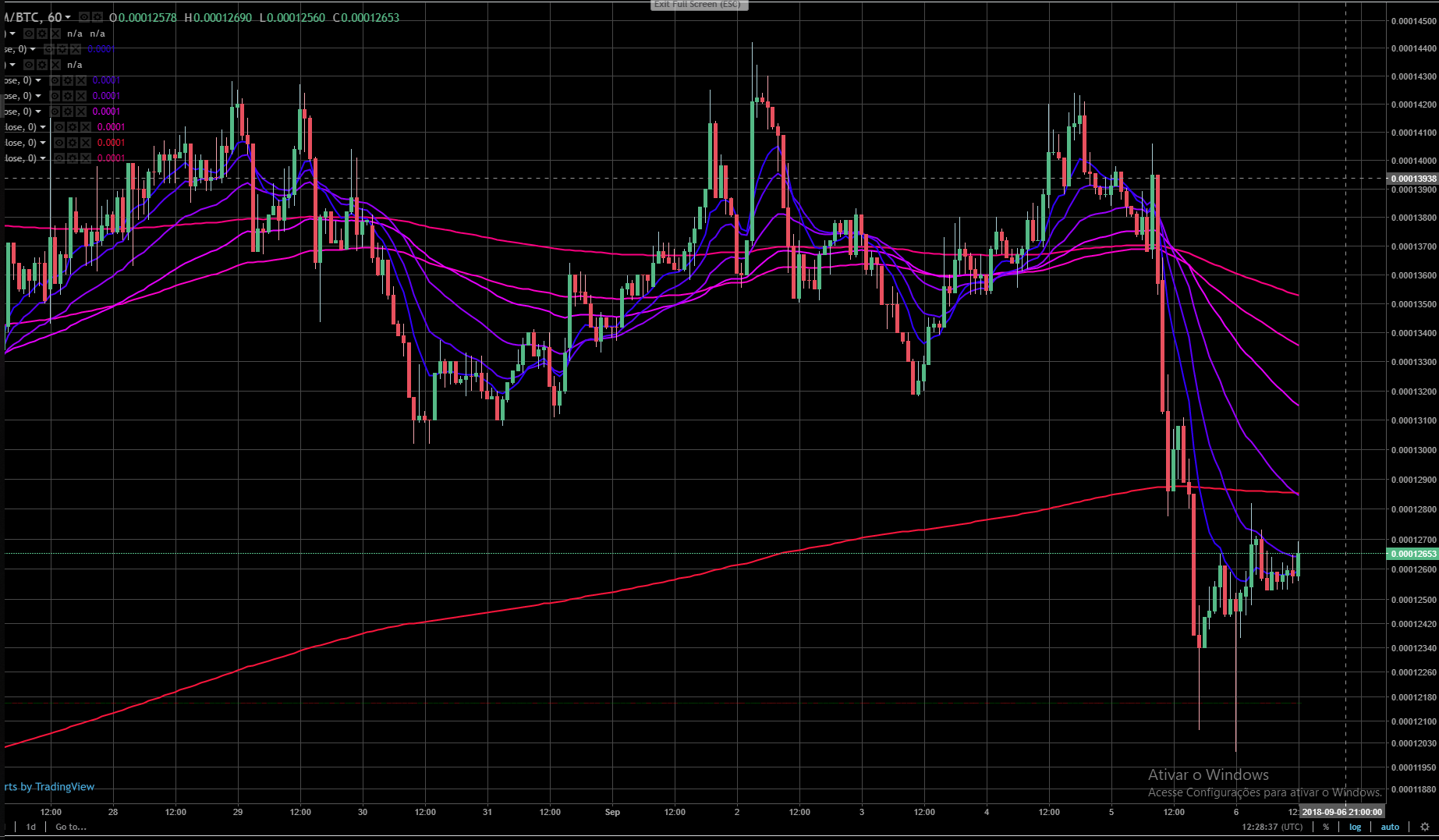Image resolution: width=1439 pixels, height=840 pixels.
Task: Open gear settings on the single 'n/a' row
Action: tap(42, 65)
